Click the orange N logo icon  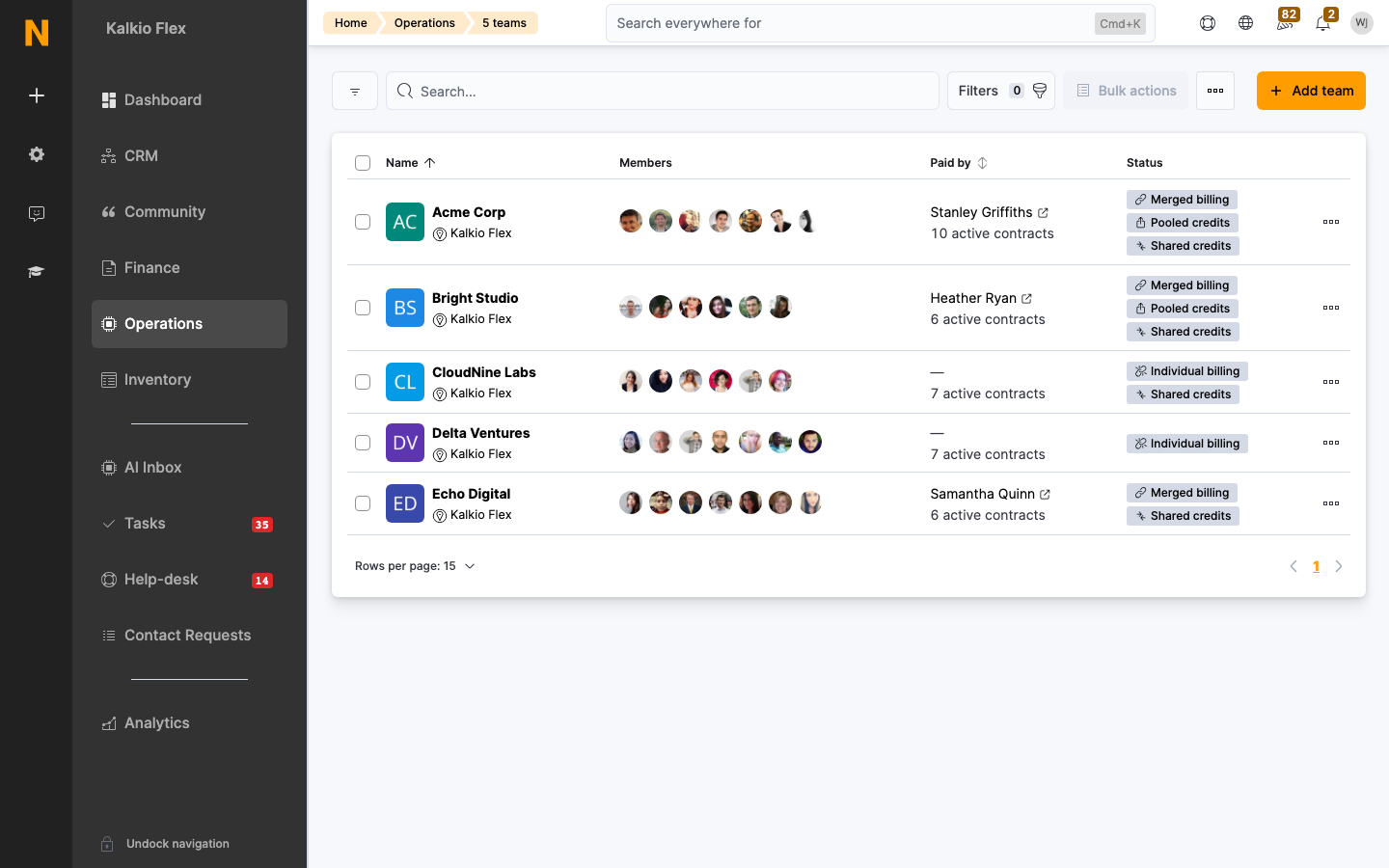coord(37,33)
